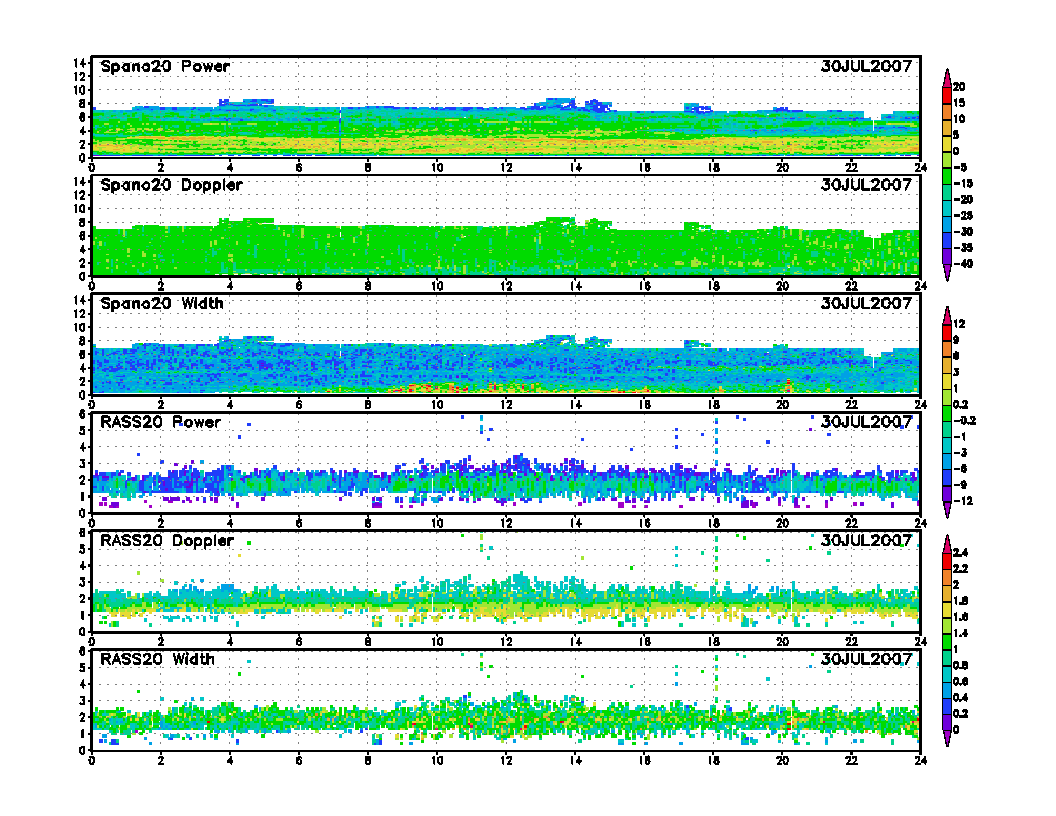Click the '2.4' label on the bottom colorbar
Screen dimensions: 1056x816
[961, 553]
